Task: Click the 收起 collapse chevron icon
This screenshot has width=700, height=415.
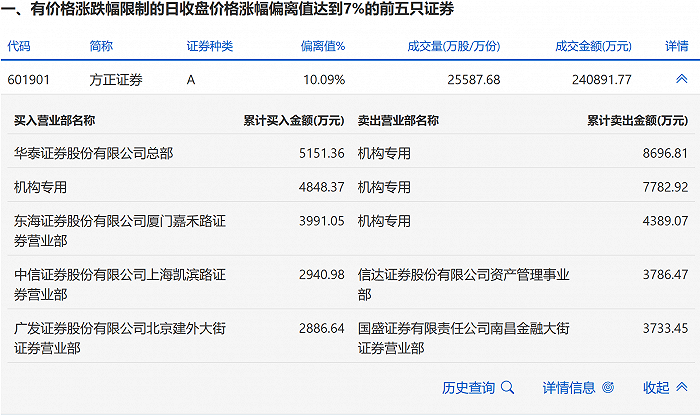Action: point(681,386)
